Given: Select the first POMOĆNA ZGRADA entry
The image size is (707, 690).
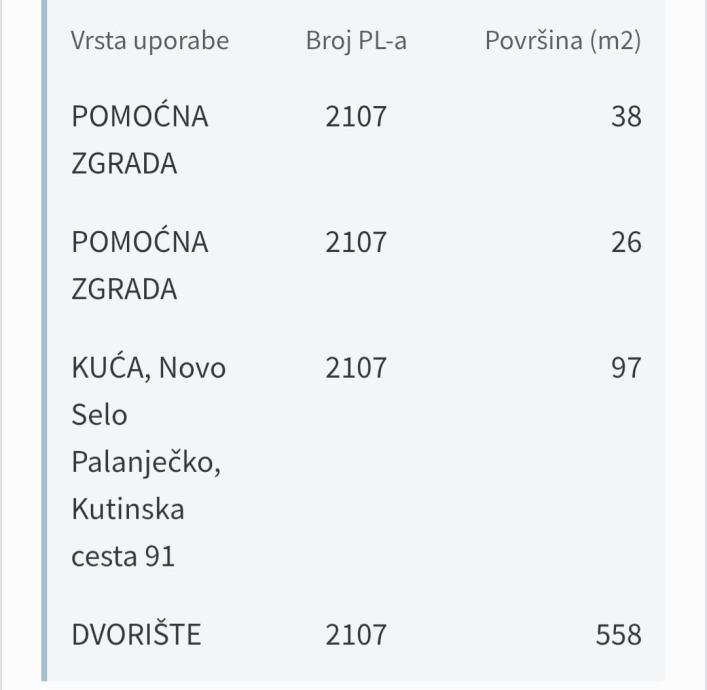Looking at the screenshot, I should [140, 140].
